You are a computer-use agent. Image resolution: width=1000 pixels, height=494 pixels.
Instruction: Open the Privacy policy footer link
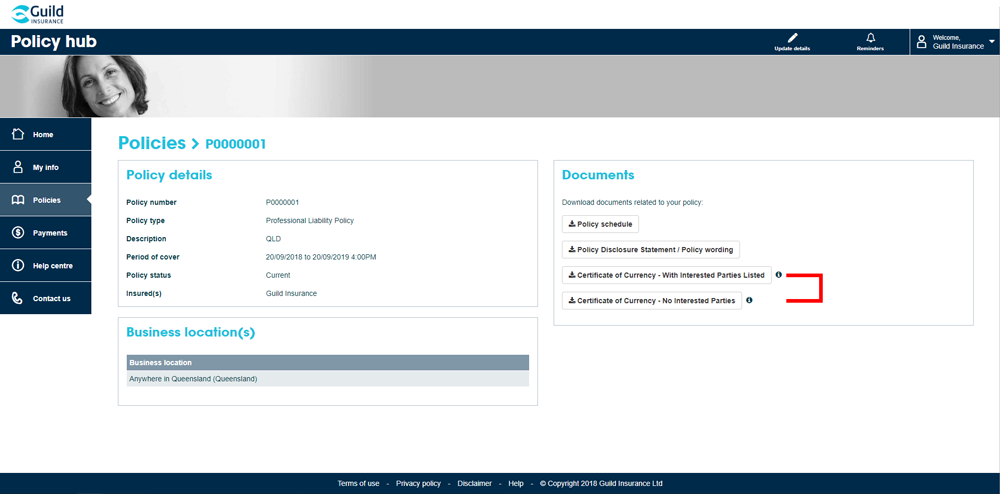(418, 484)
